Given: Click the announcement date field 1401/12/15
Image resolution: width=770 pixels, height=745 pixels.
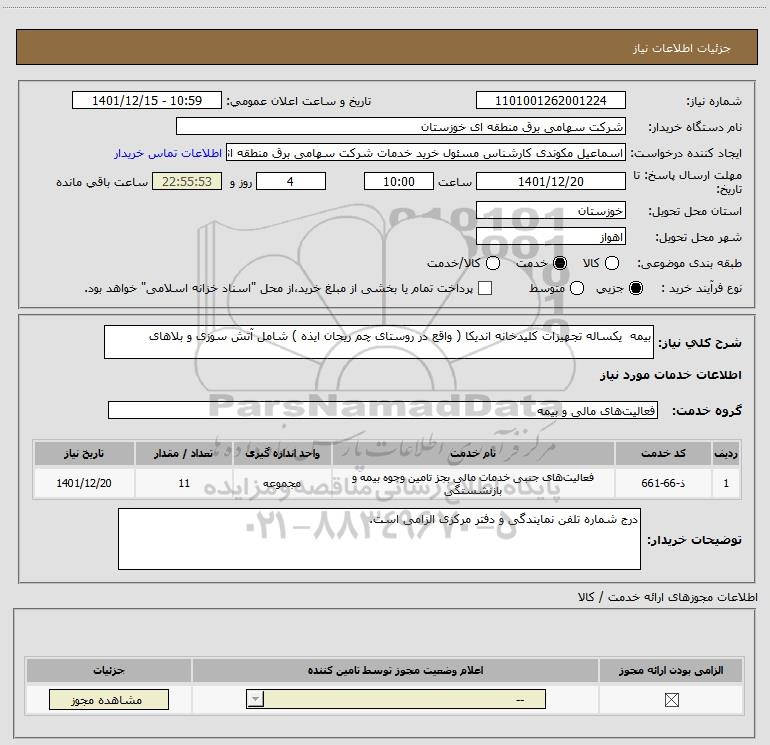Looking at the screenshot, I should 147,100.
